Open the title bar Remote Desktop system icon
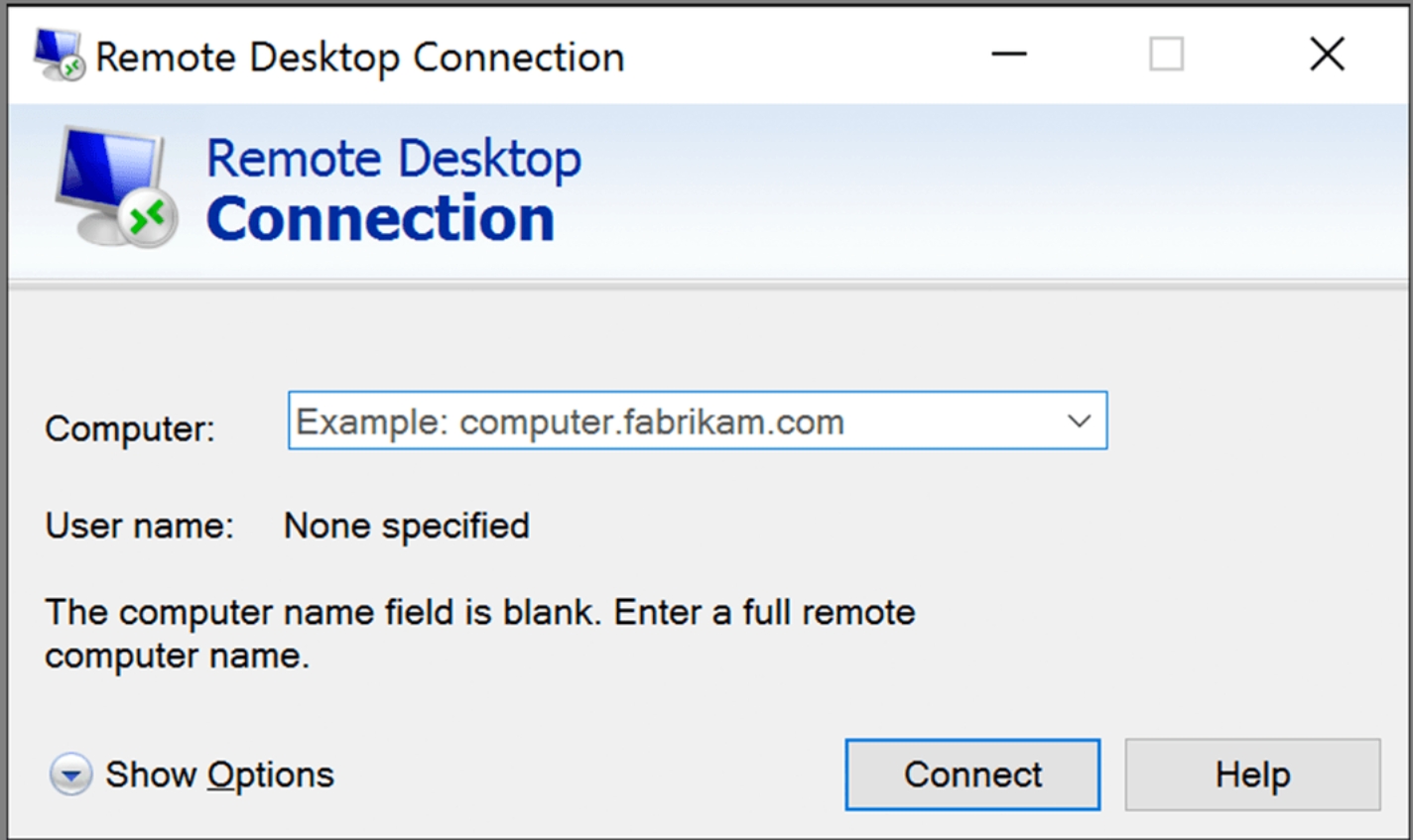 [x=59, y=56]
